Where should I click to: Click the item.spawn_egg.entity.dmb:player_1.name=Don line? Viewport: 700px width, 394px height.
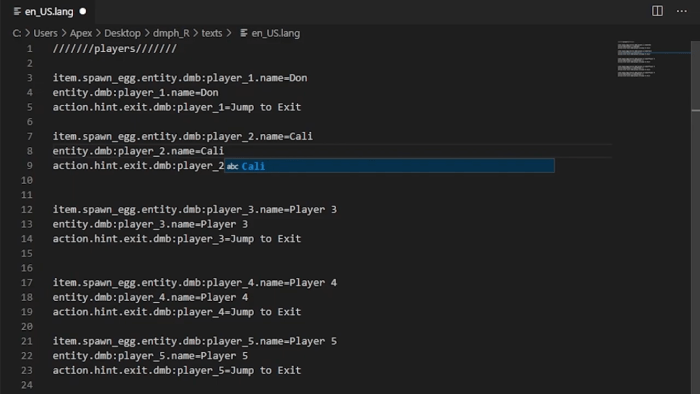coord(180,78)
